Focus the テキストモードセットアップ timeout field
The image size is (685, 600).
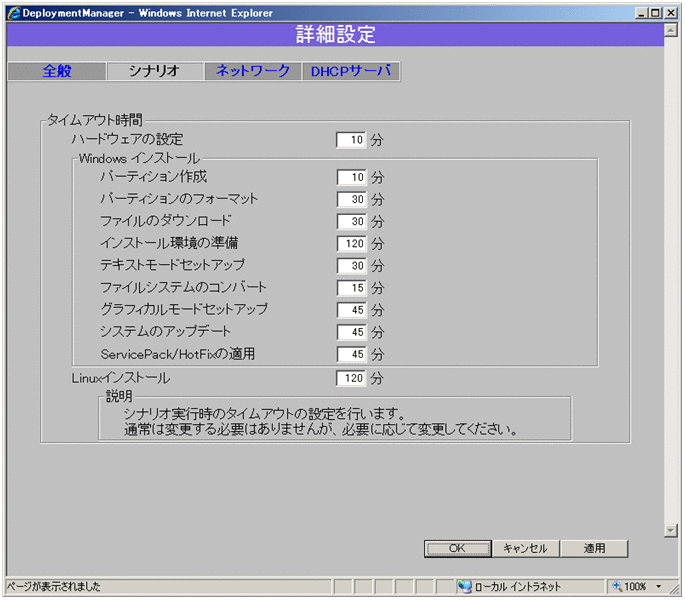pyautogui.click(x=351, y=266)
